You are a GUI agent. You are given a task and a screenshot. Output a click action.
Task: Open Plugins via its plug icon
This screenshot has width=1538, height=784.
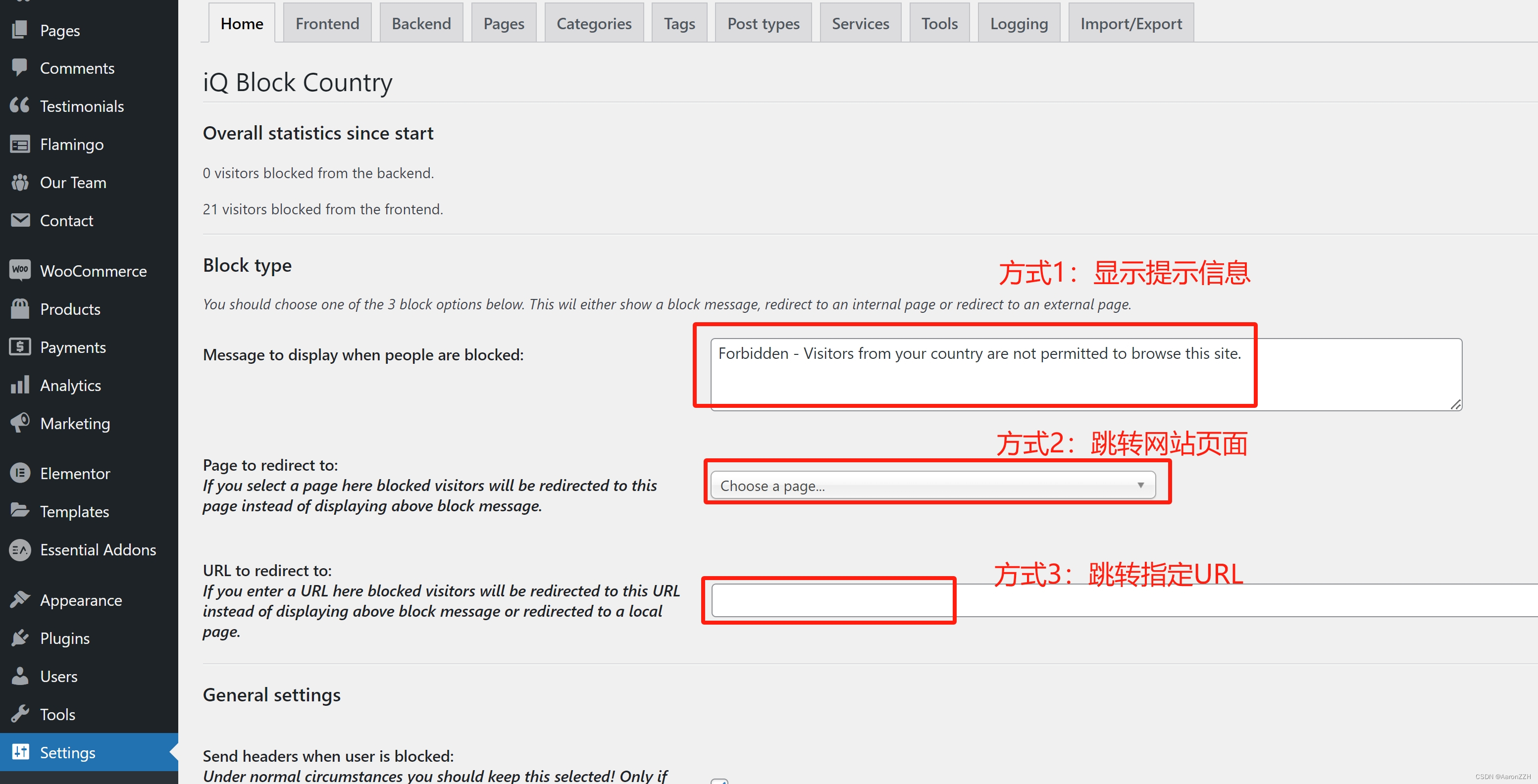point(20,638)
